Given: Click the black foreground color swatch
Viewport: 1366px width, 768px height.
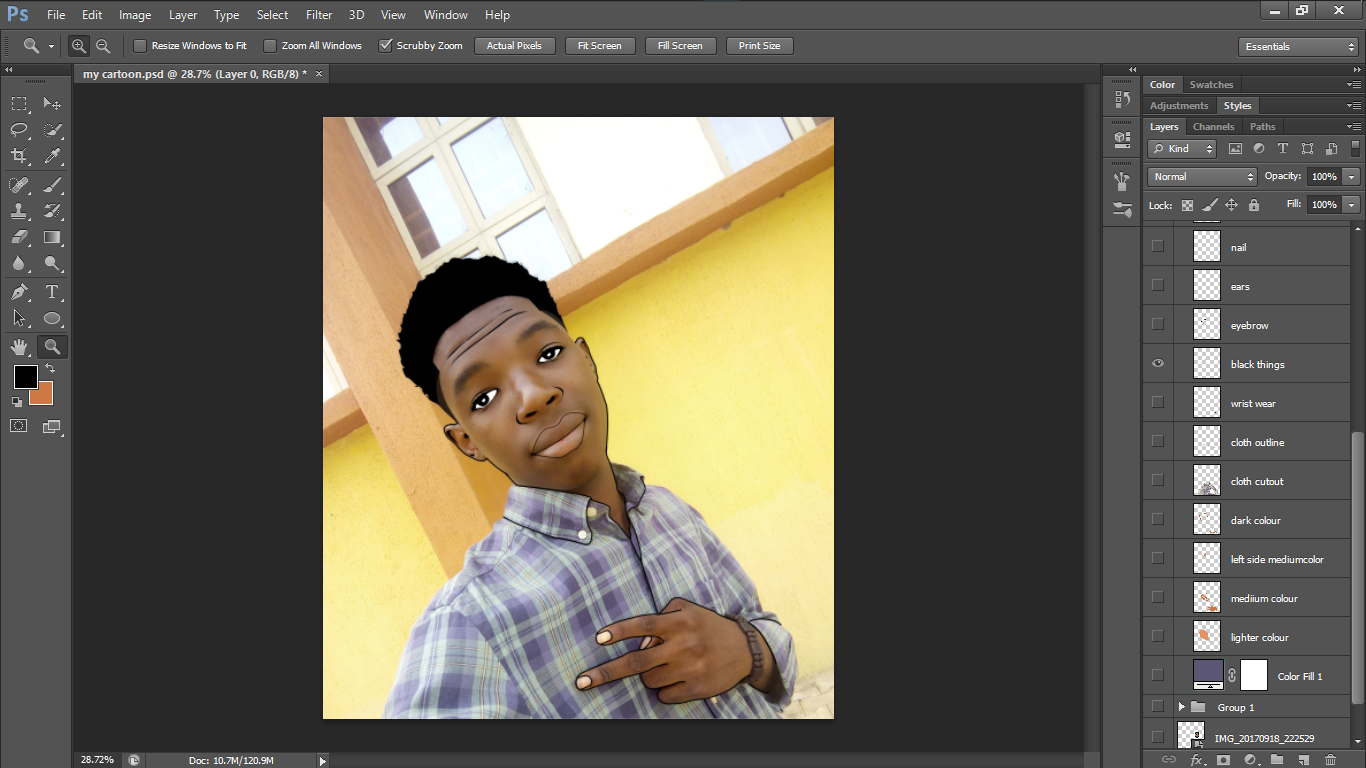Looking at the screenshot, I should (x=25, y=377).
